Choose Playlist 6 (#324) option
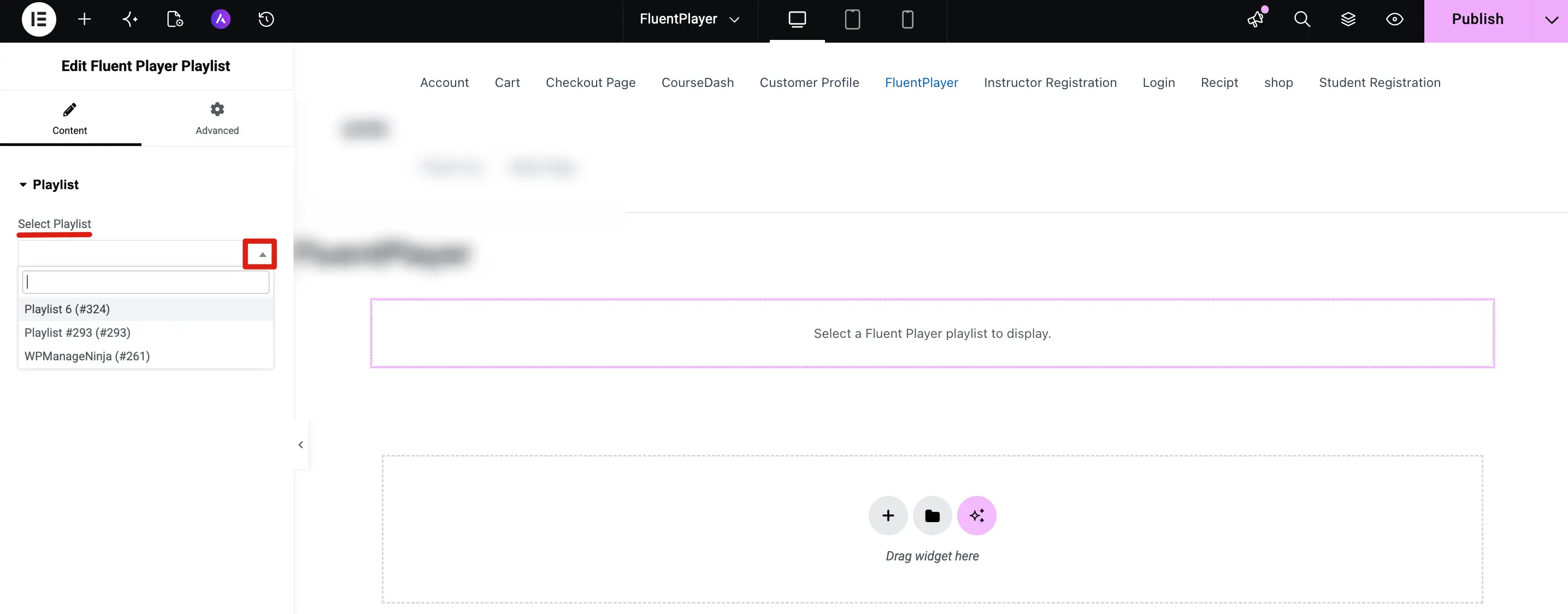 click(146, 309)
